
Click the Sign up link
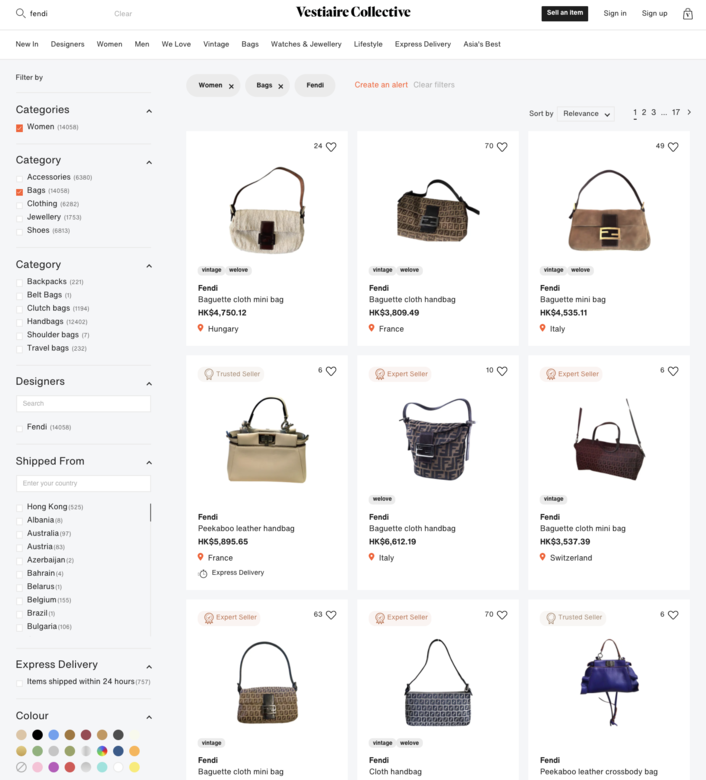[x=654, y=13]
